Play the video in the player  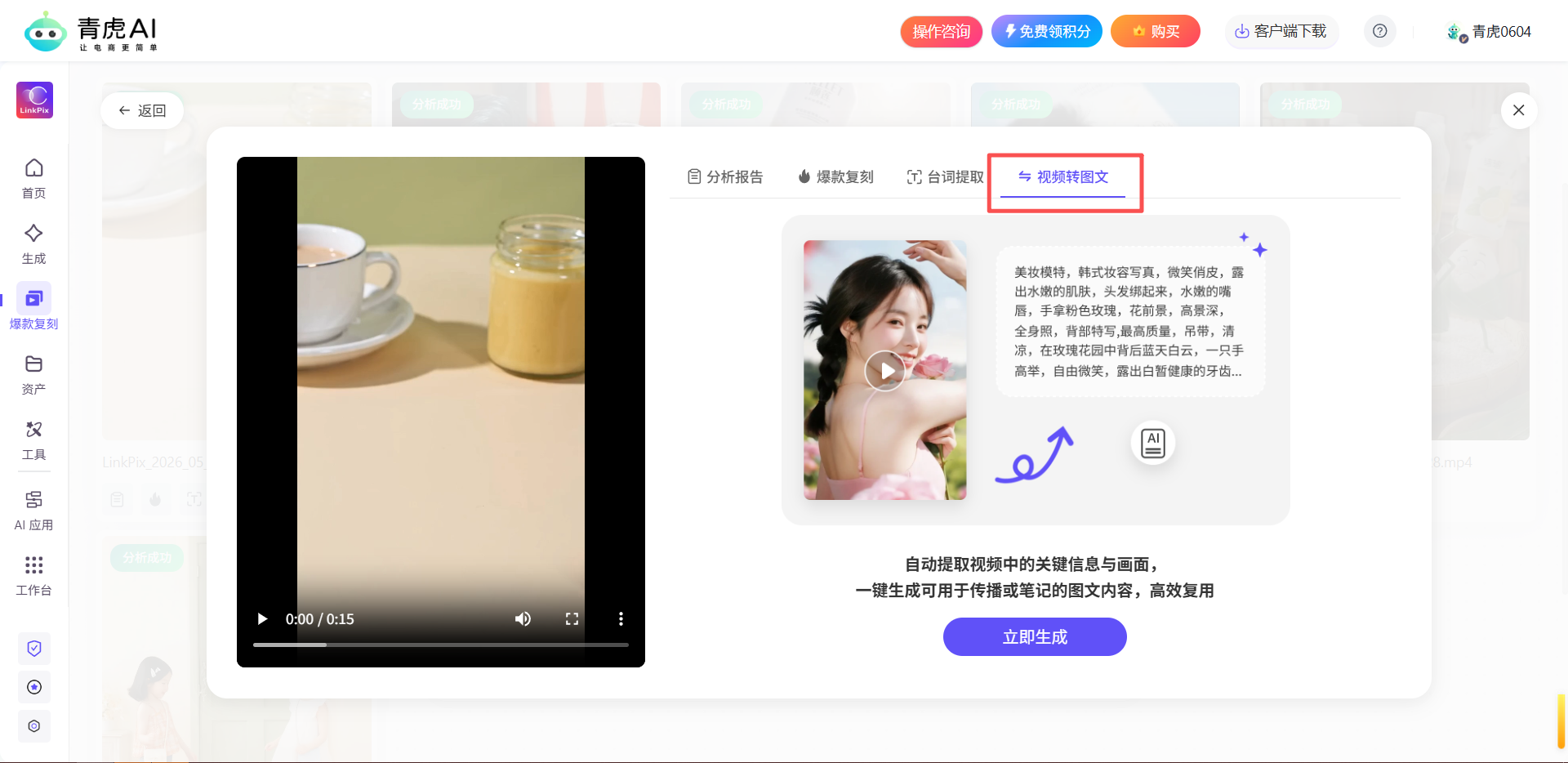click(262, 619)
